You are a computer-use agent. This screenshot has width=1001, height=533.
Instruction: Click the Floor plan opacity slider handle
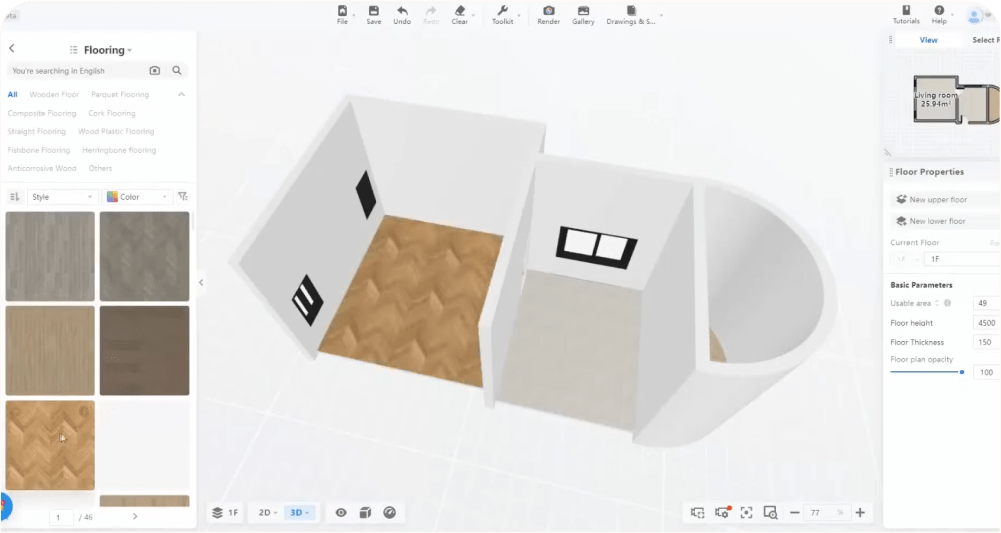962,372
